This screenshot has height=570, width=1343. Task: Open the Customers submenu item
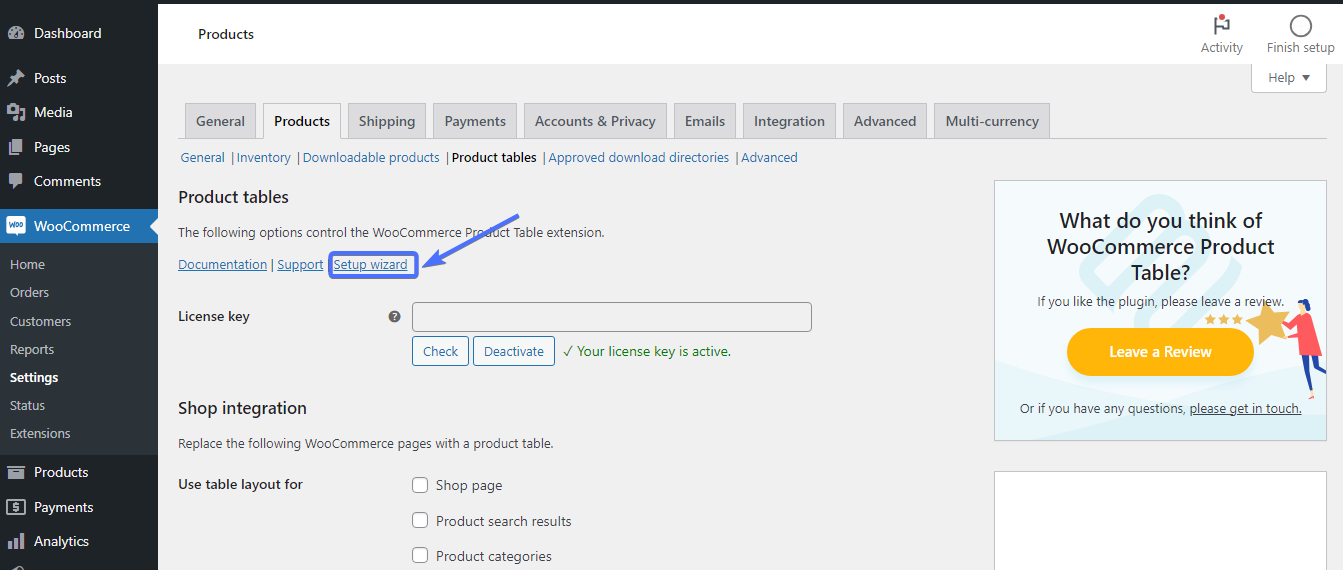(x=40, y=321)
